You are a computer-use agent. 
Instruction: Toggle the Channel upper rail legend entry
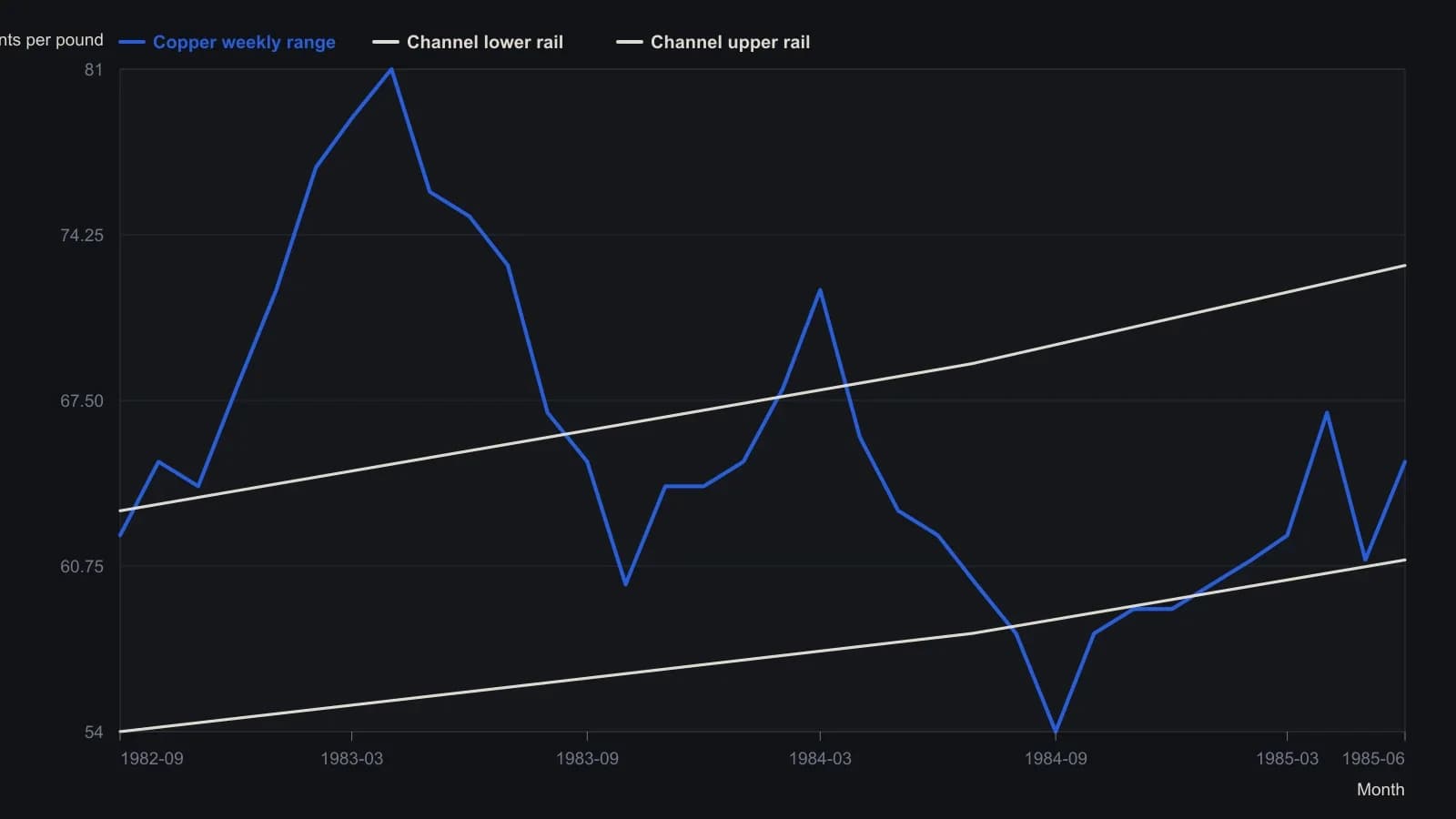click(713, 42)
